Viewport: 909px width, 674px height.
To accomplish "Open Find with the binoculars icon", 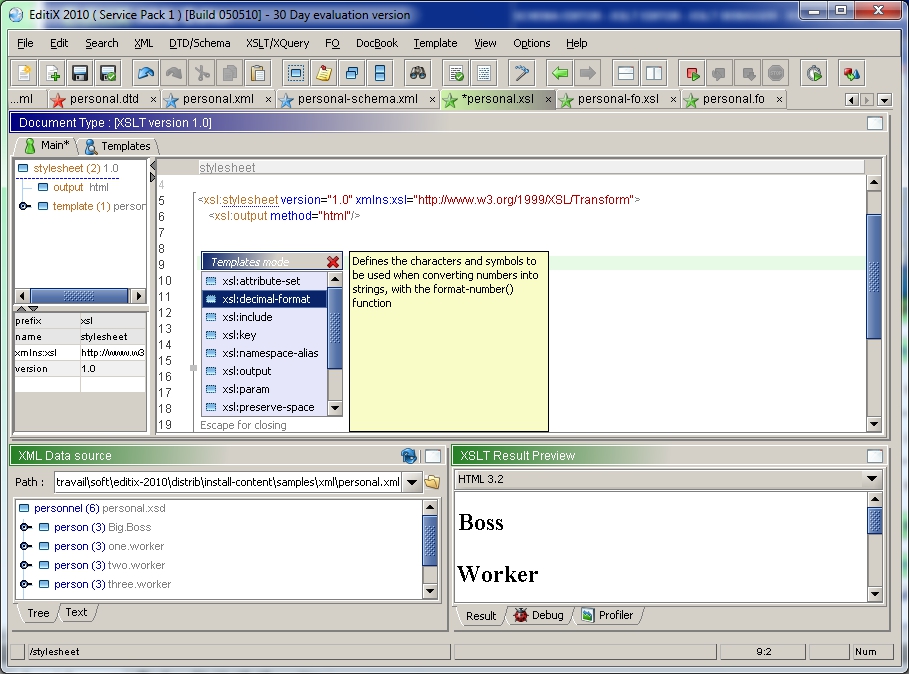I will click(x=417, y=73).
